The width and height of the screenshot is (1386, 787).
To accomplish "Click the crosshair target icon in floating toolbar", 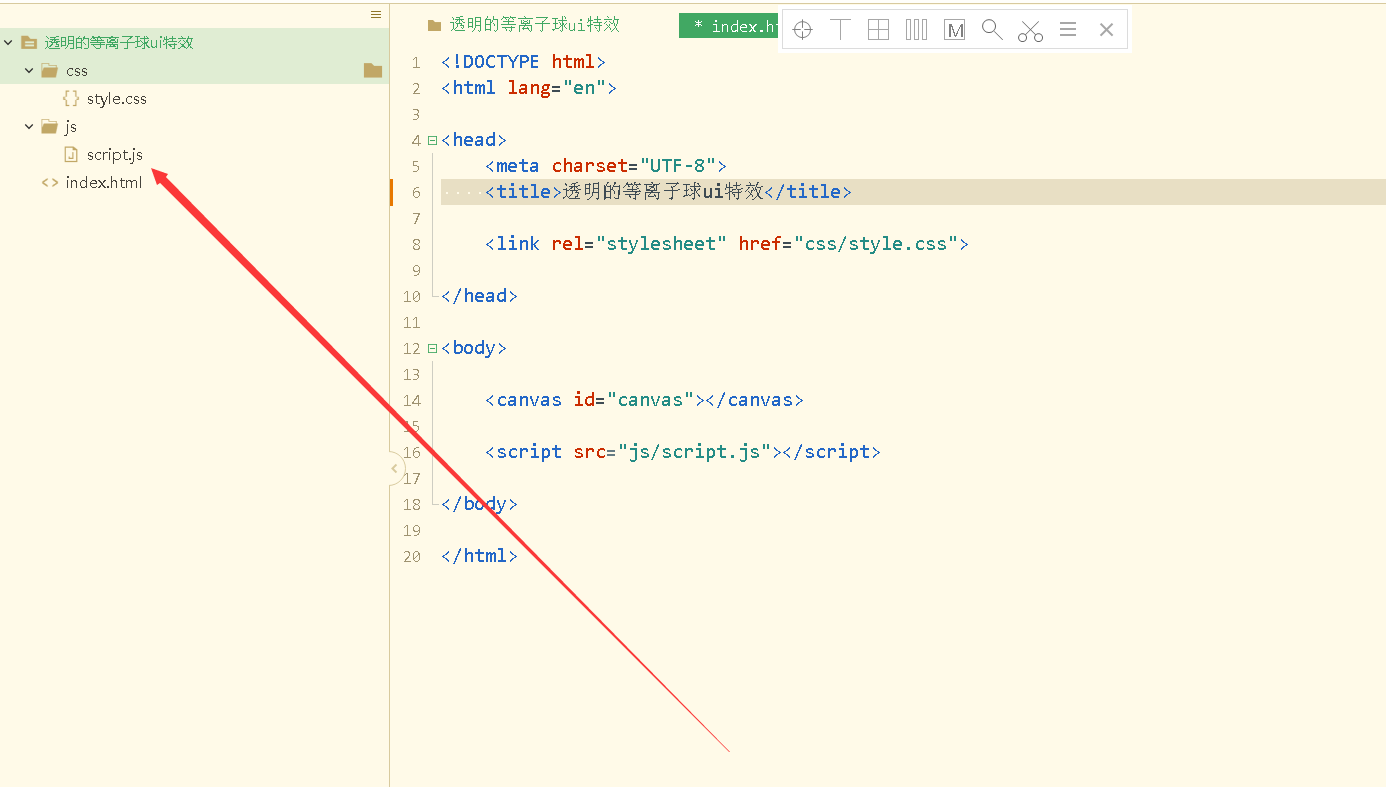I will 802,30.
